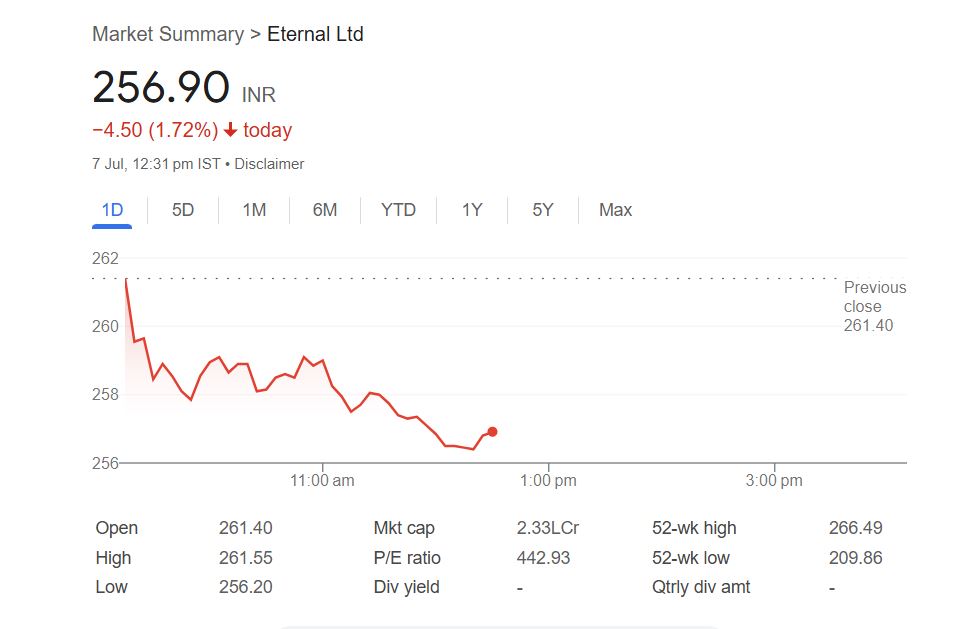Select the 1D time range tab

[x=112, y=210]
